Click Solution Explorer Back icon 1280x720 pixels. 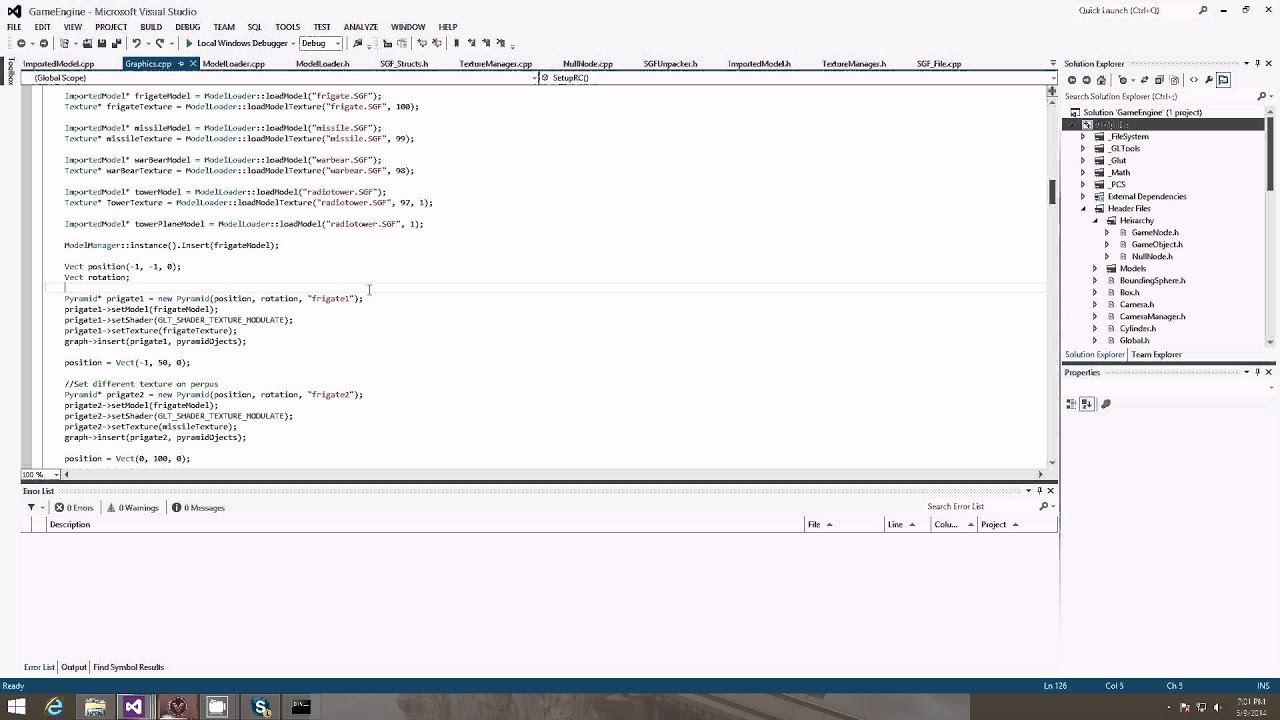pos(1071,80)
